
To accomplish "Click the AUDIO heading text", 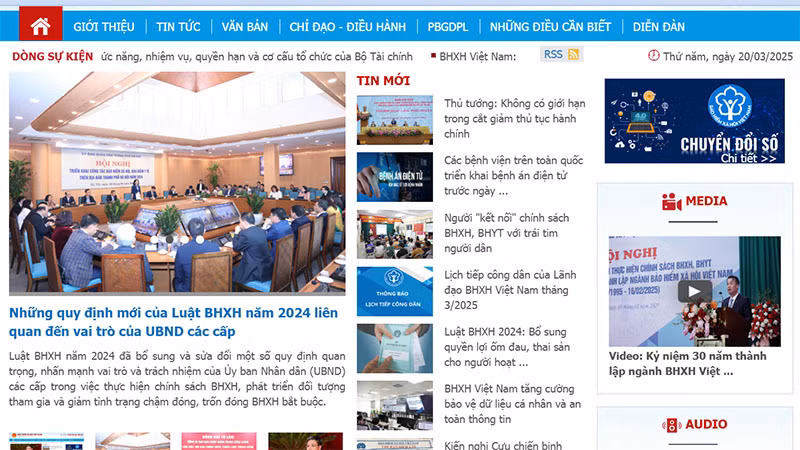I will pyautogui.click(x=706, y=424).
